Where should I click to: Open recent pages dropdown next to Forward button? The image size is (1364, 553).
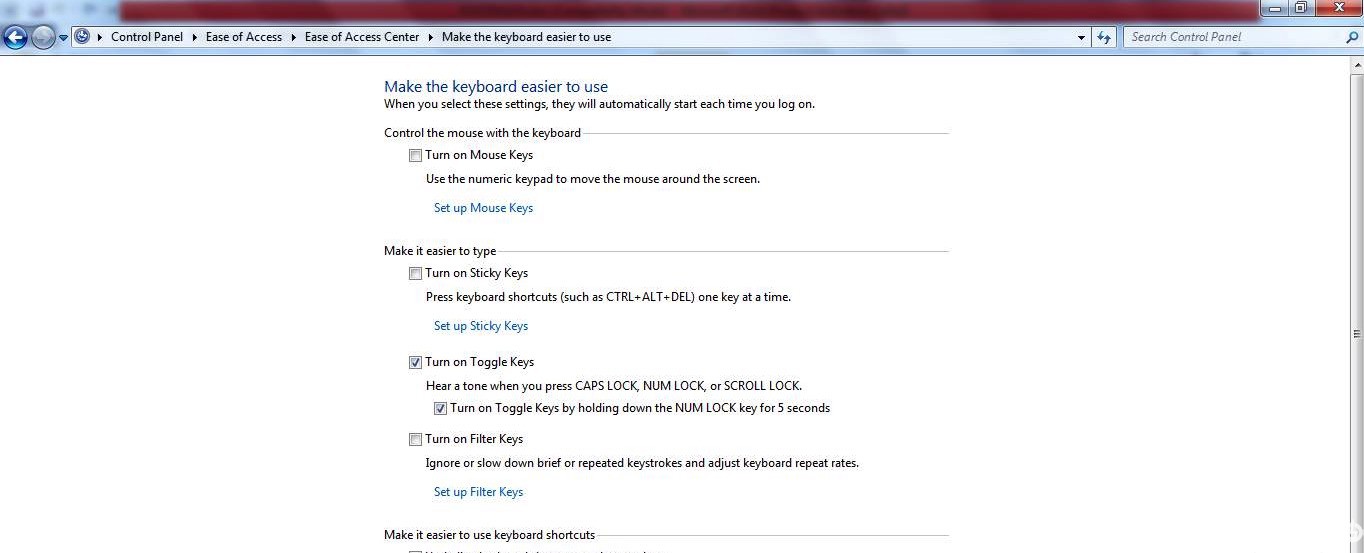63,38
